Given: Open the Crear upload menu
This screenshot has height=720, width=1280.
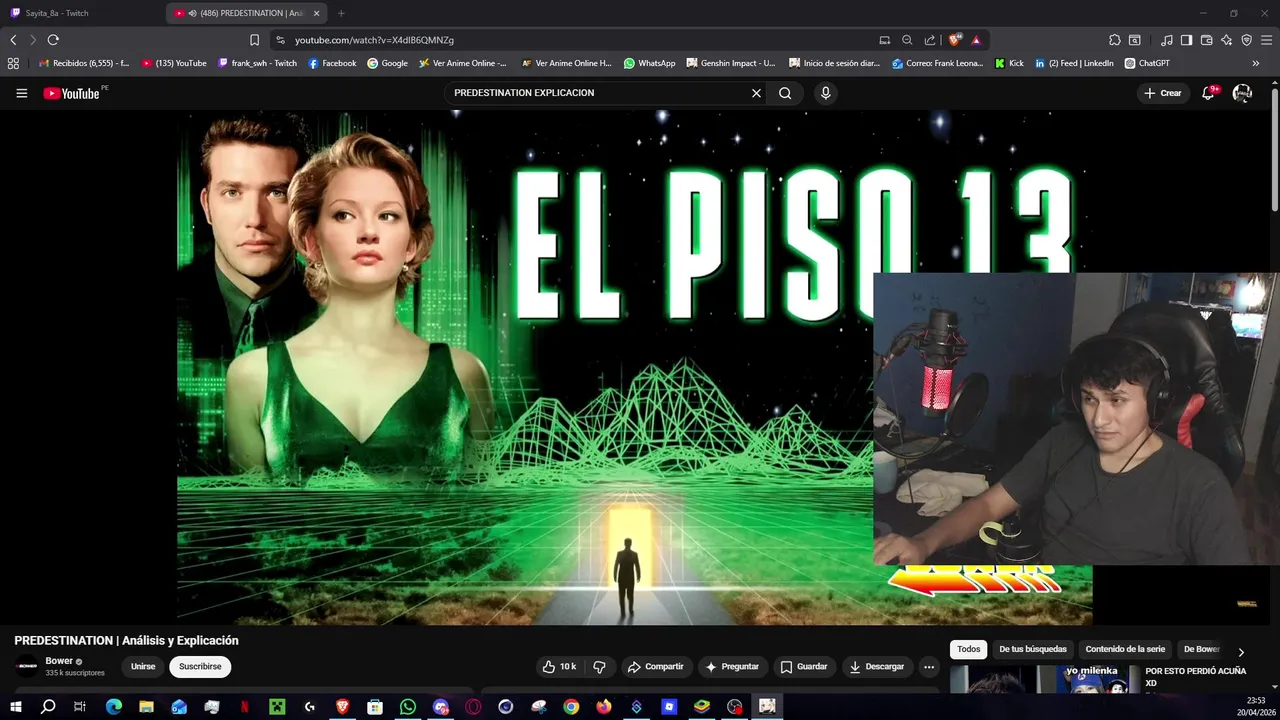Looking at the screenshot, I should [1163, 93].
